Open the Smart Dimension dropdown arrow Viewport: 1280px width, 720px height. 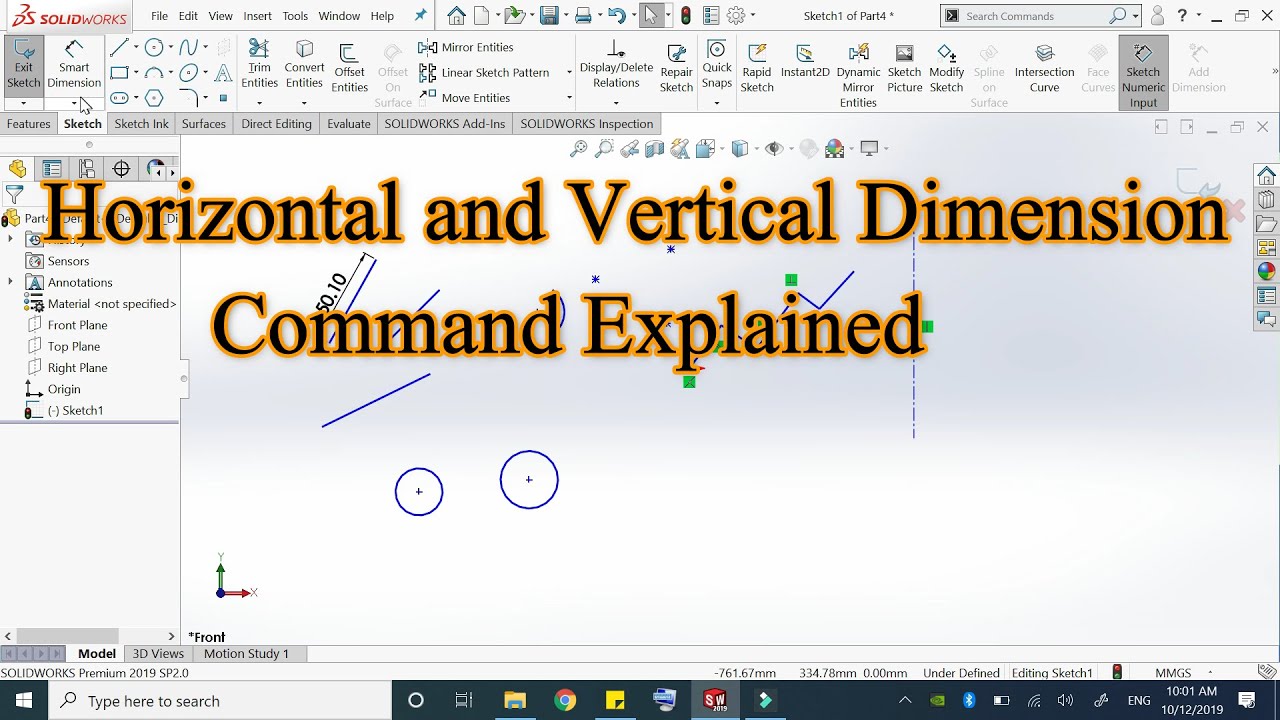74,104
